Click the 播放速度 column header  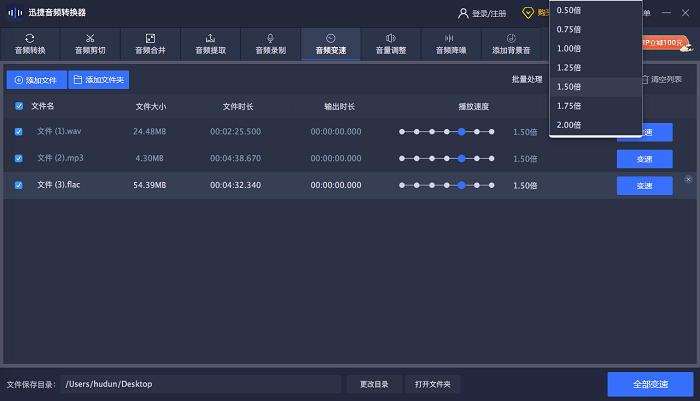click(x=474, y=107)
